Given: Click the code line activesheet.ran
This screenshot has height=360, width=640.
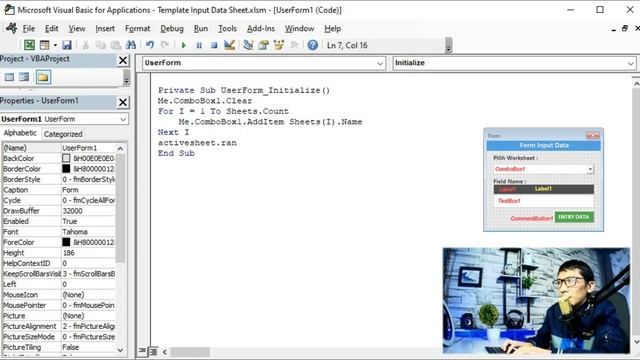Looking at the screenshot, I should pos(197,143).
